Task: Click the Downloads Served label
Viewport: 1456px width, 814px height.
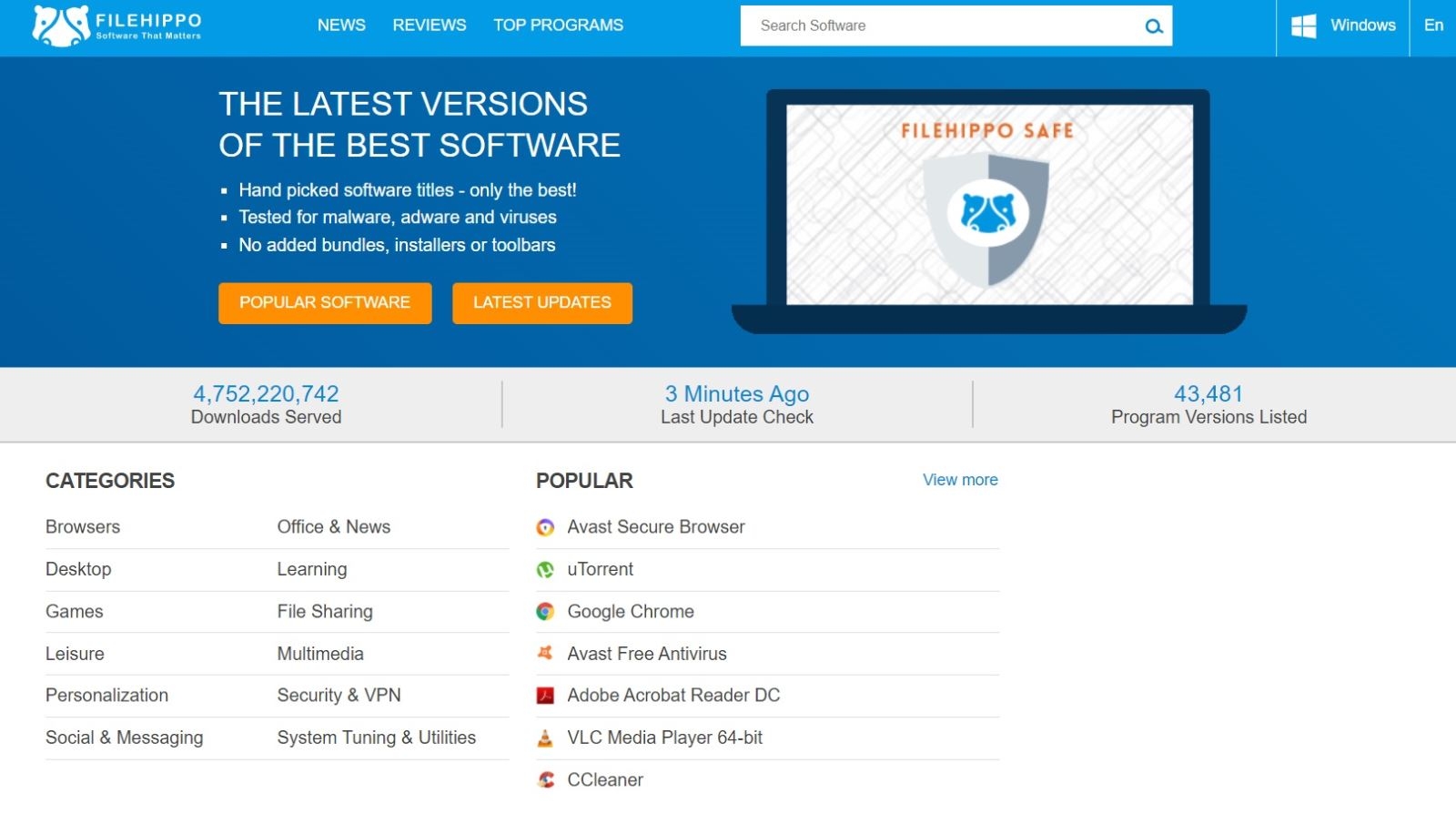Action: 267,417
